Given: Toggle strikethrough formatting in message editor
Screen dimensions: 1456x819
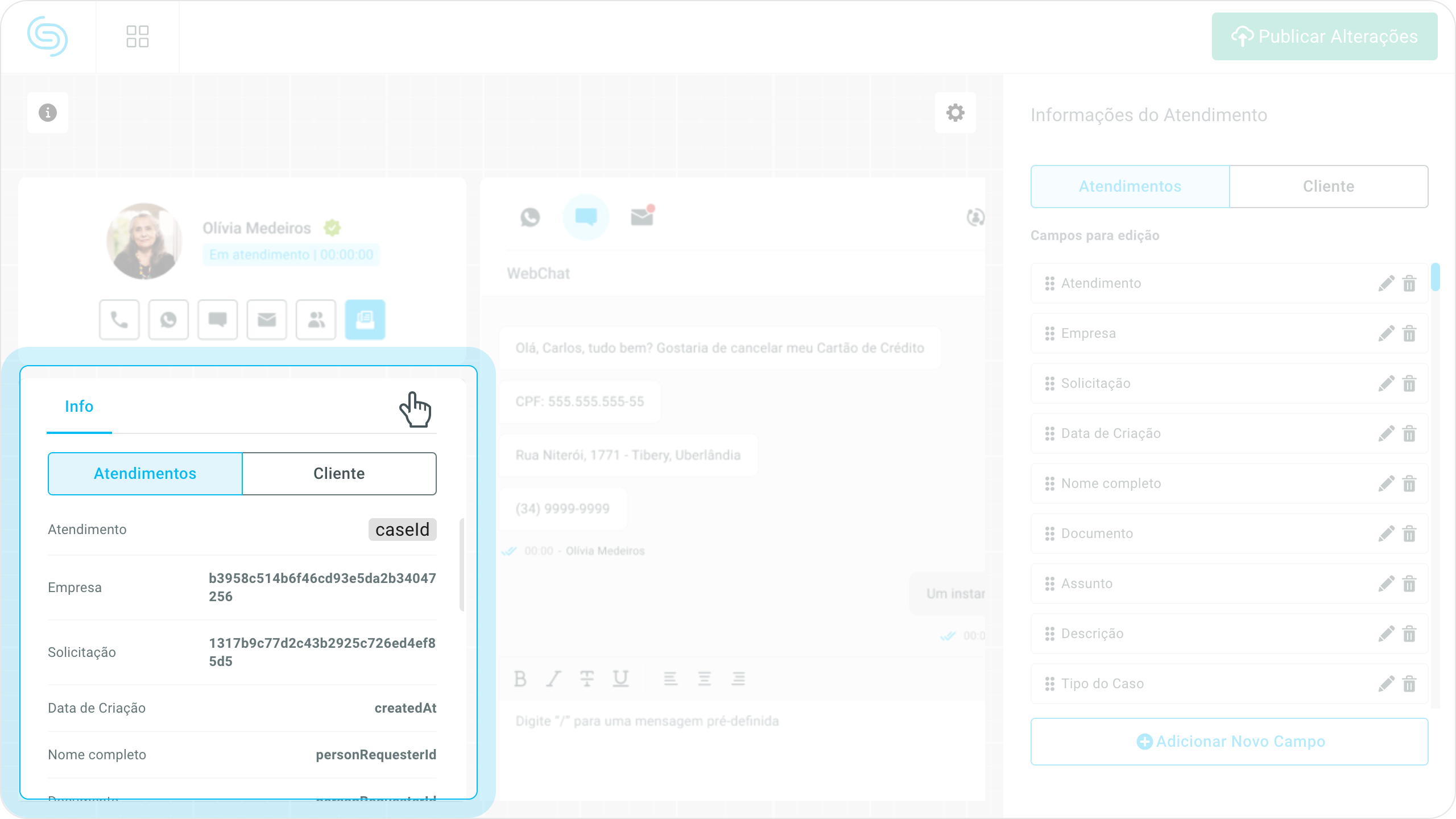Looking at the screenshot, I should tap(587, 679).
